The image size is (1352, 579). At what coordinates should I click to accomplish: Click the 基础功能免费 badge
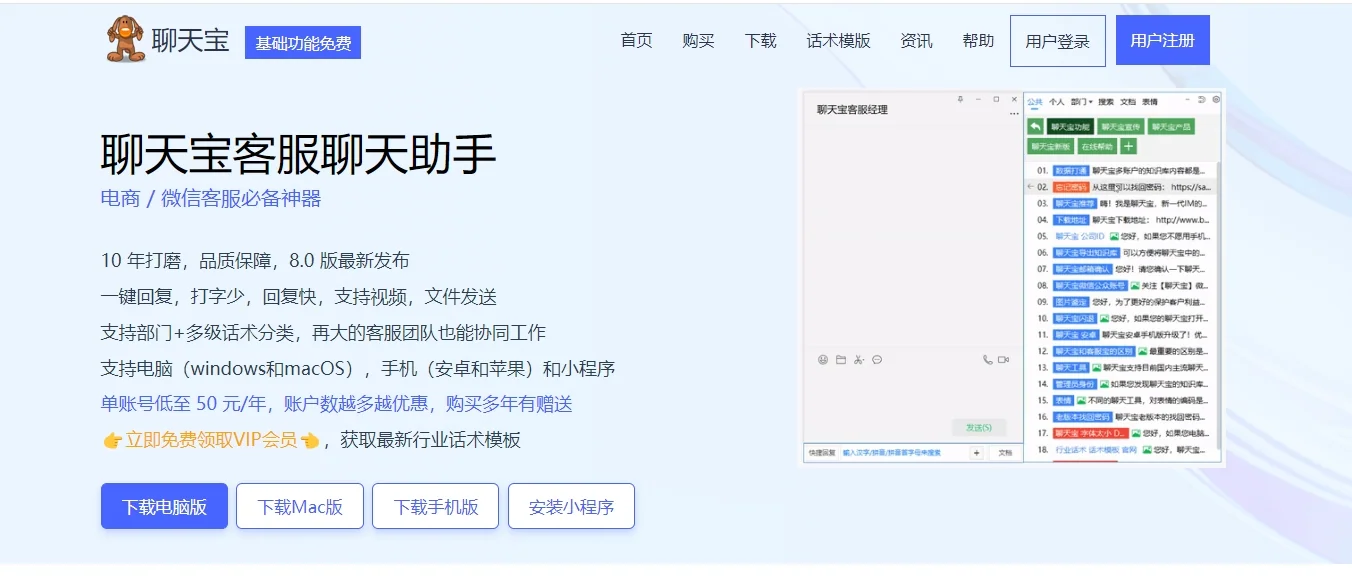click(303, 43)
